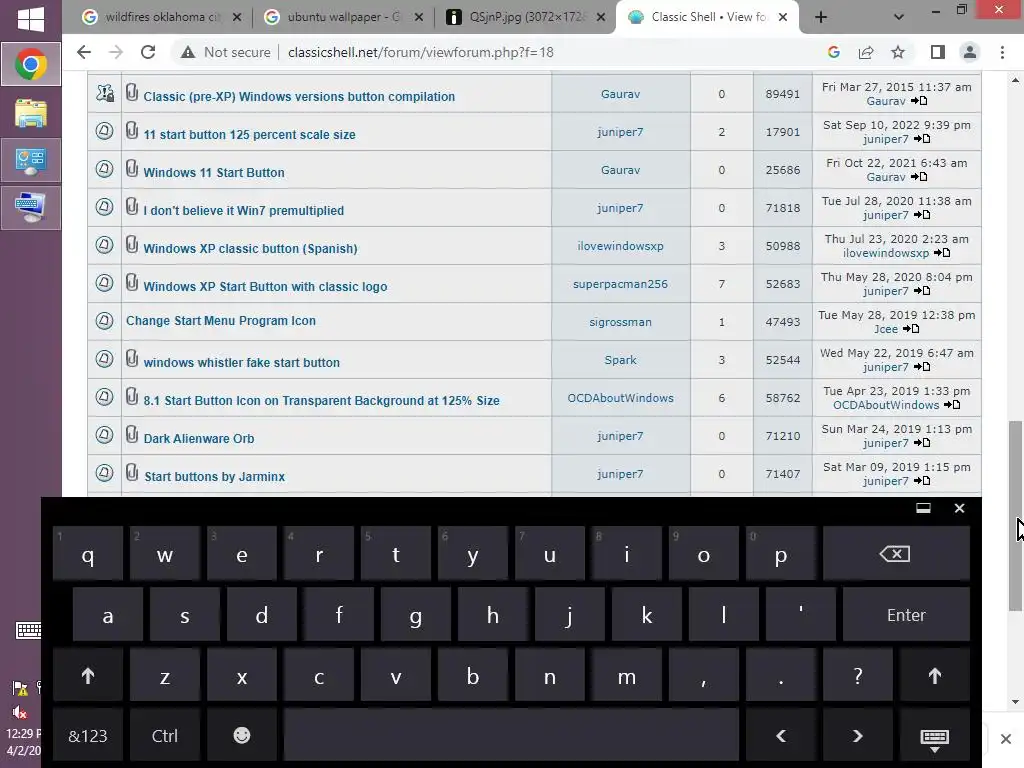Screen dimensions: 1024x768
Task: Toggle the browser side panel
Action: (938, 52)
